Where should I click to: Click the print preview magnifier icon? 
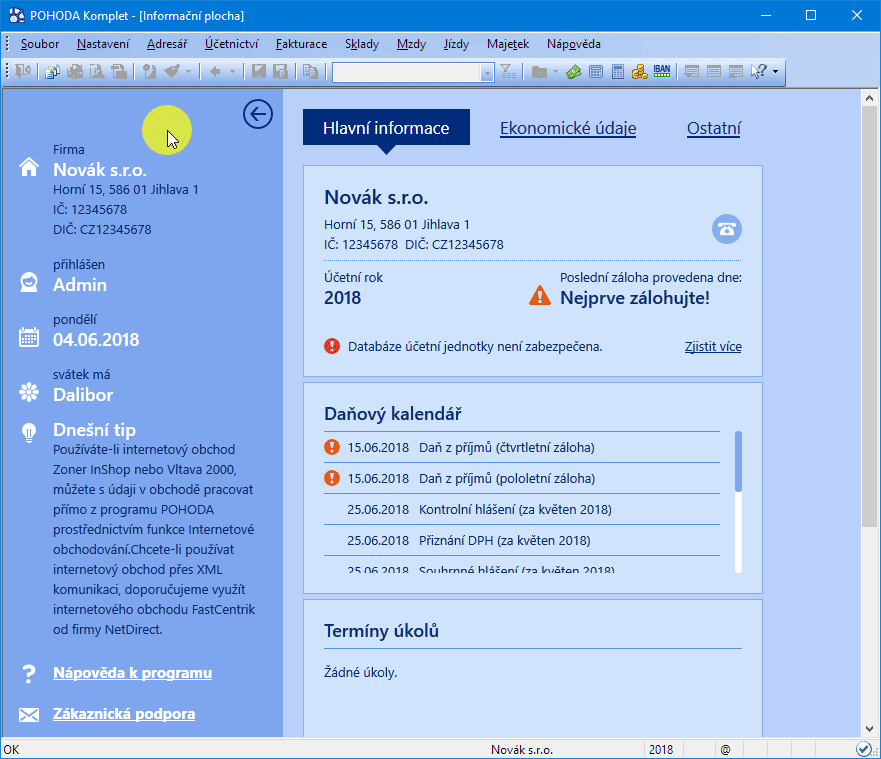click(97, 71)
